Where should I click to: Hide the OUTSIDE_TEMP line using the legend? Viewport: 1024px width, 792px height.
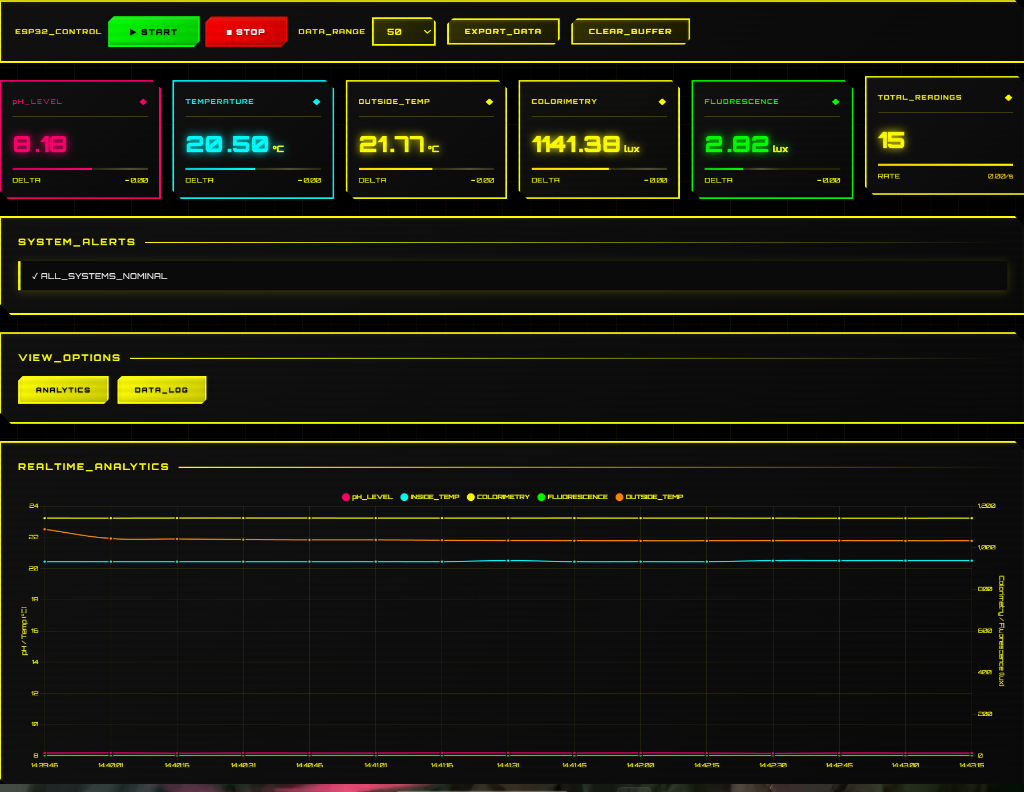[653, 496]
